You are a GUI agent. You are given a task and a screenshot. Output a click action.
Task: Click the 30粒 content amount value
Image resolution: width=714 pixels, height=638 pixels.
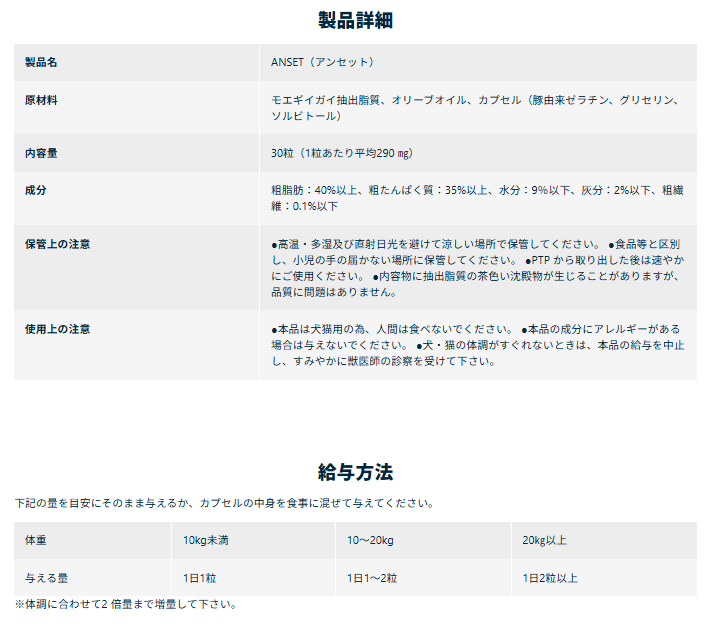(x=342, y=154)
